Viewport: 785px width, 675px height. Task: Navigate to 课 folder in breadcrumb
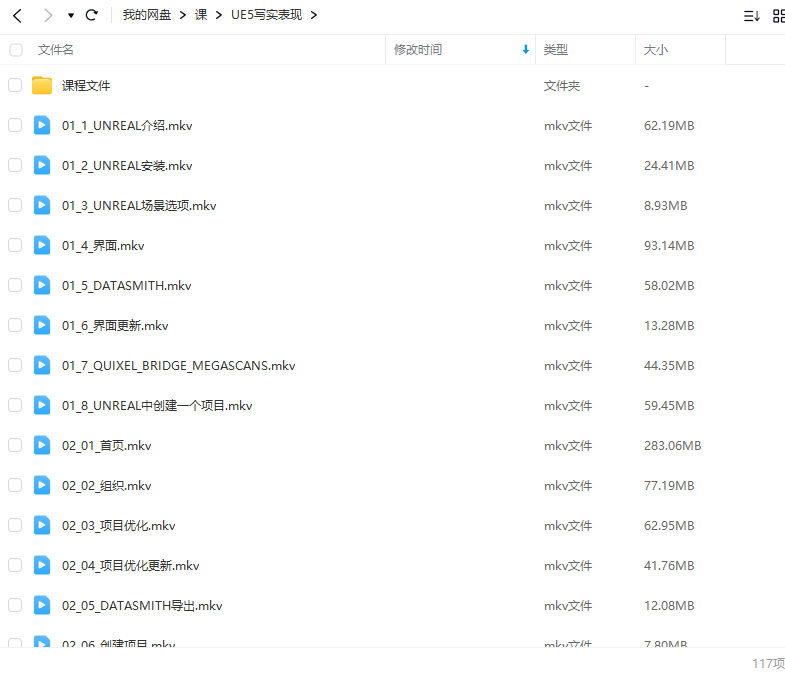tap(201, 15)
